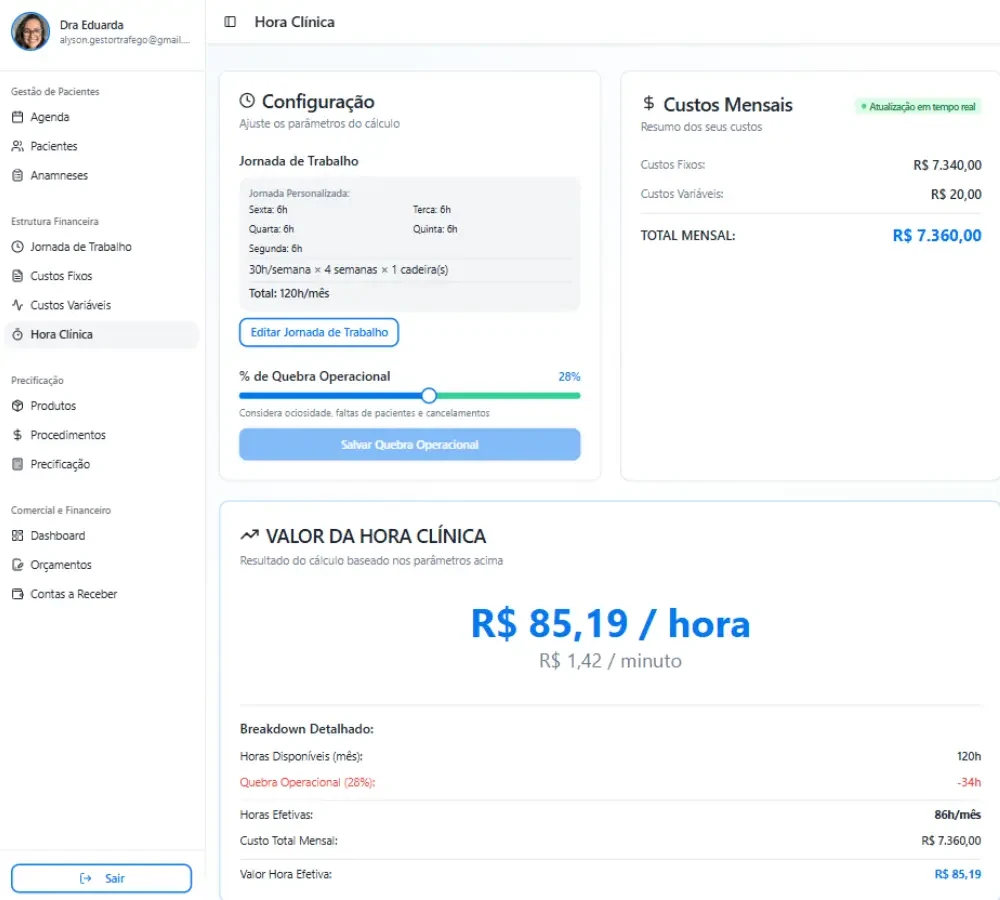Click the Procedimentos dollar icon
The width and height of the screenshot is (1000, 900).
(18, 435)
